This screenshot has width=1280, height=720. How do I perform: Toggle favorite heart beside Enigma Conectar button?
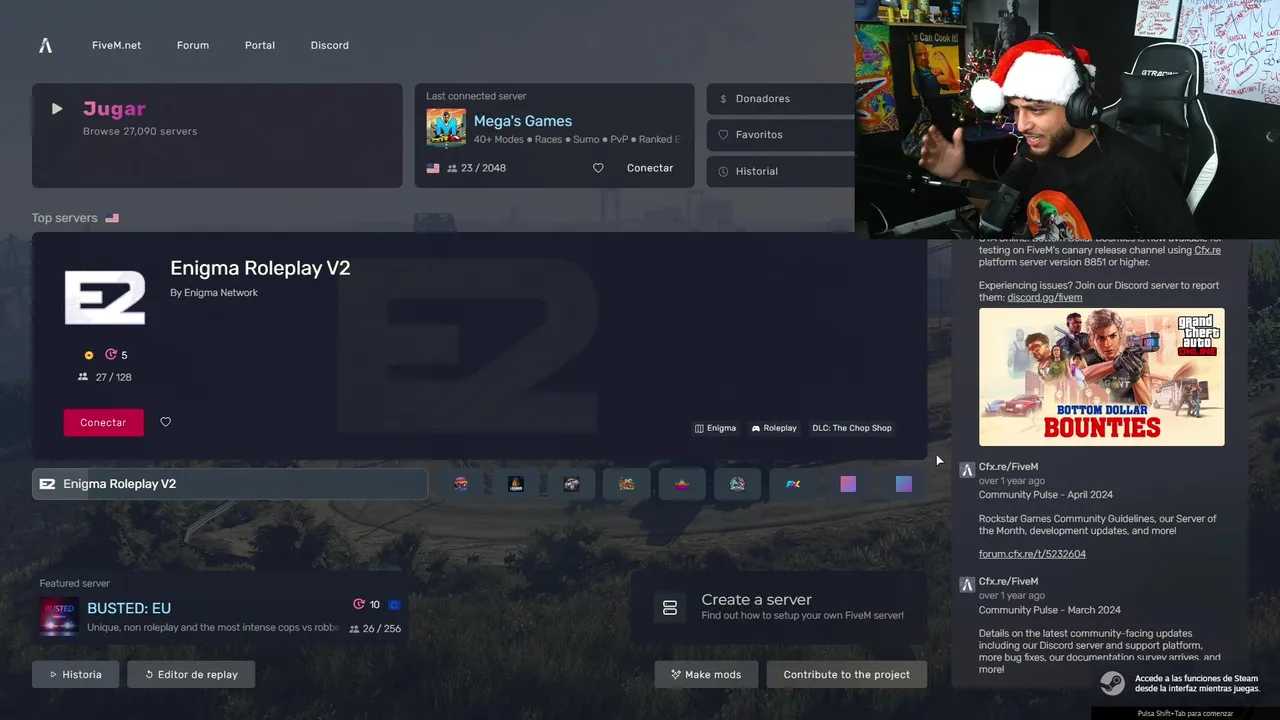coord(166,422)
